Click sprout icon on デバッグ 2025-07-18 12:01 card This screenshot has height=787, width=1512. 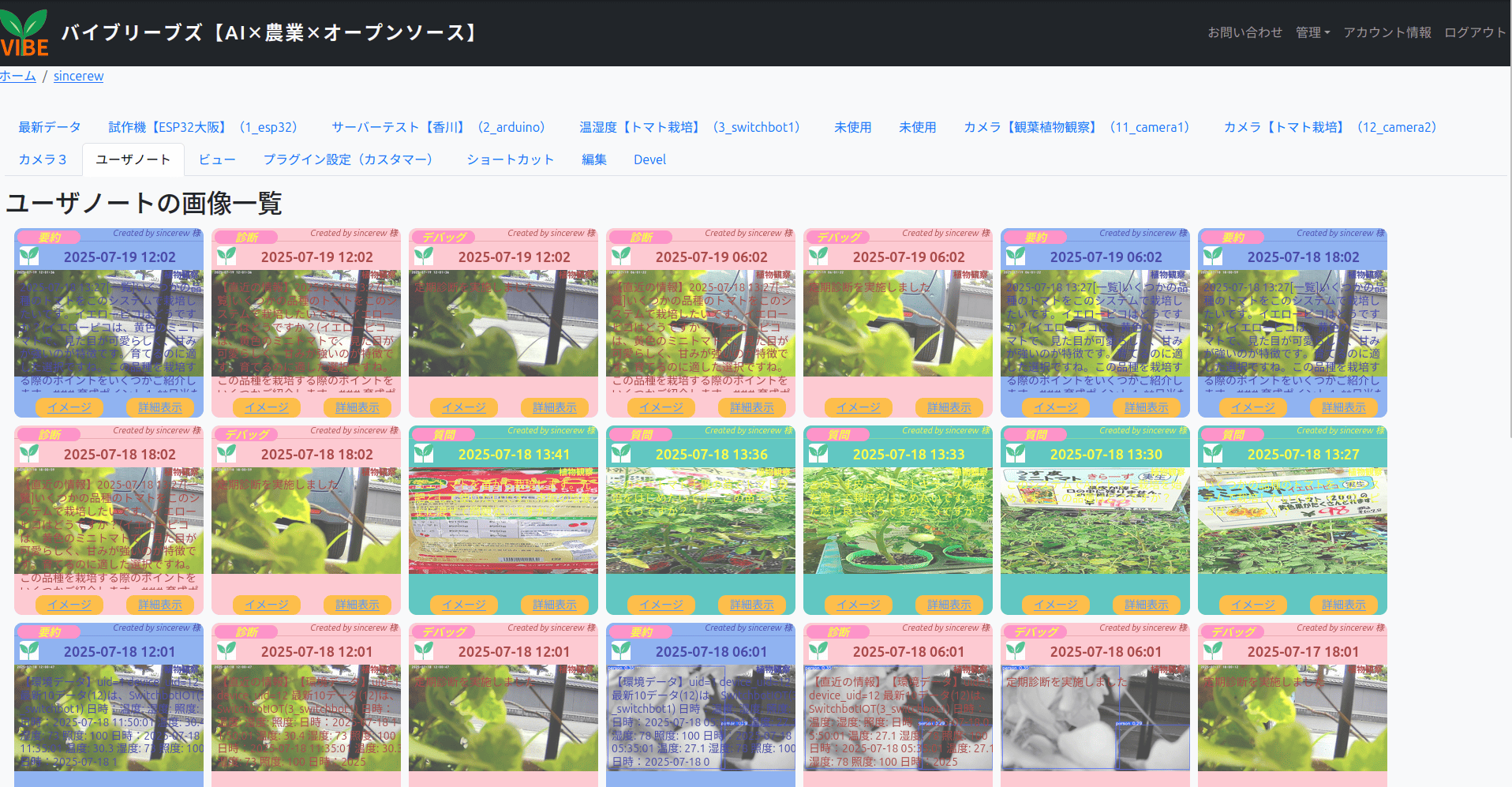pos(424,650)
